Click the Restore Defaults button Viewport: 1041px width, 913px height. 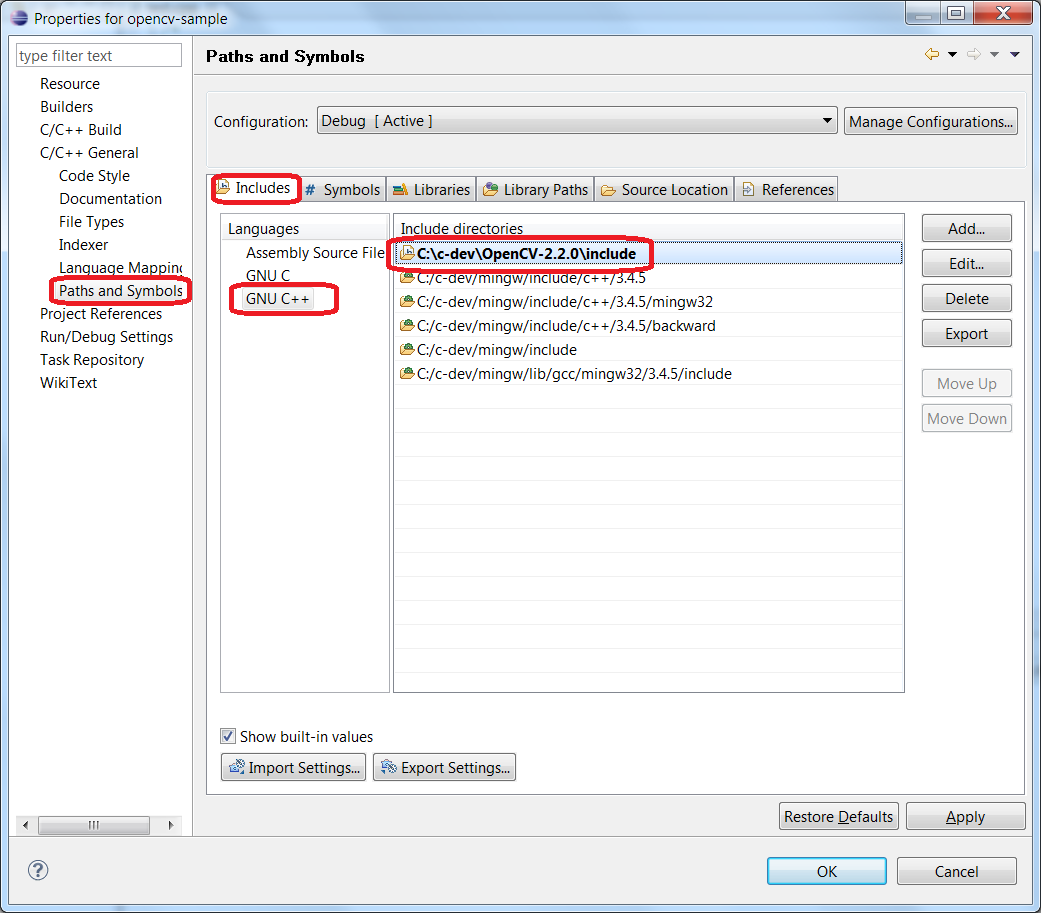click(x=838, y=816)
